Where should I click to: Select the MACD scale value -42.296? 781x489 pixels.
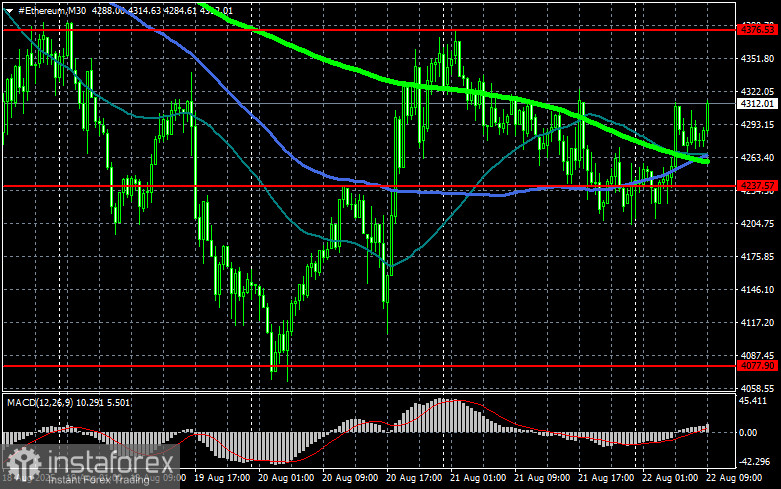tap(755, 462)
